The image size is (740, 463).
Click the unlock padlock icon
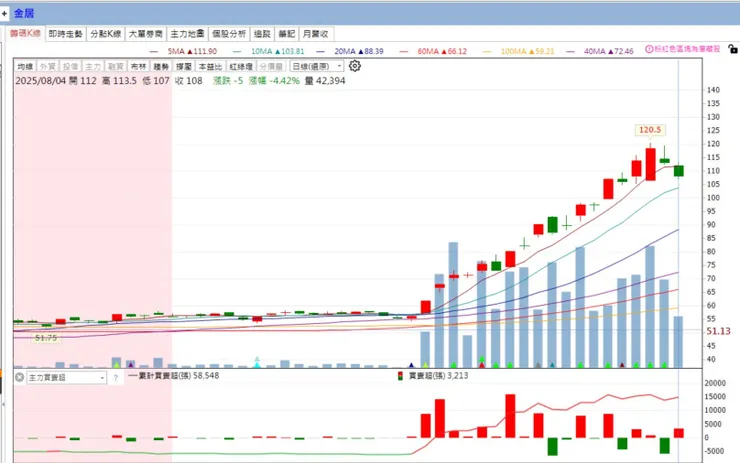coord(733,49)
